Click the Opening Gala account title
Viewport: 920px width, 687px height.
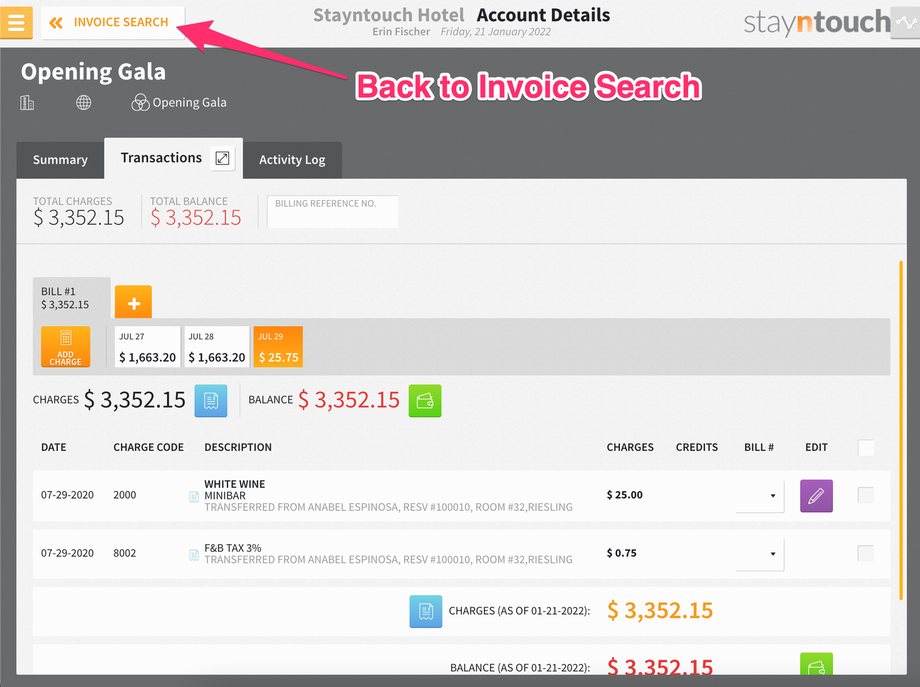[x=93, y=72]
